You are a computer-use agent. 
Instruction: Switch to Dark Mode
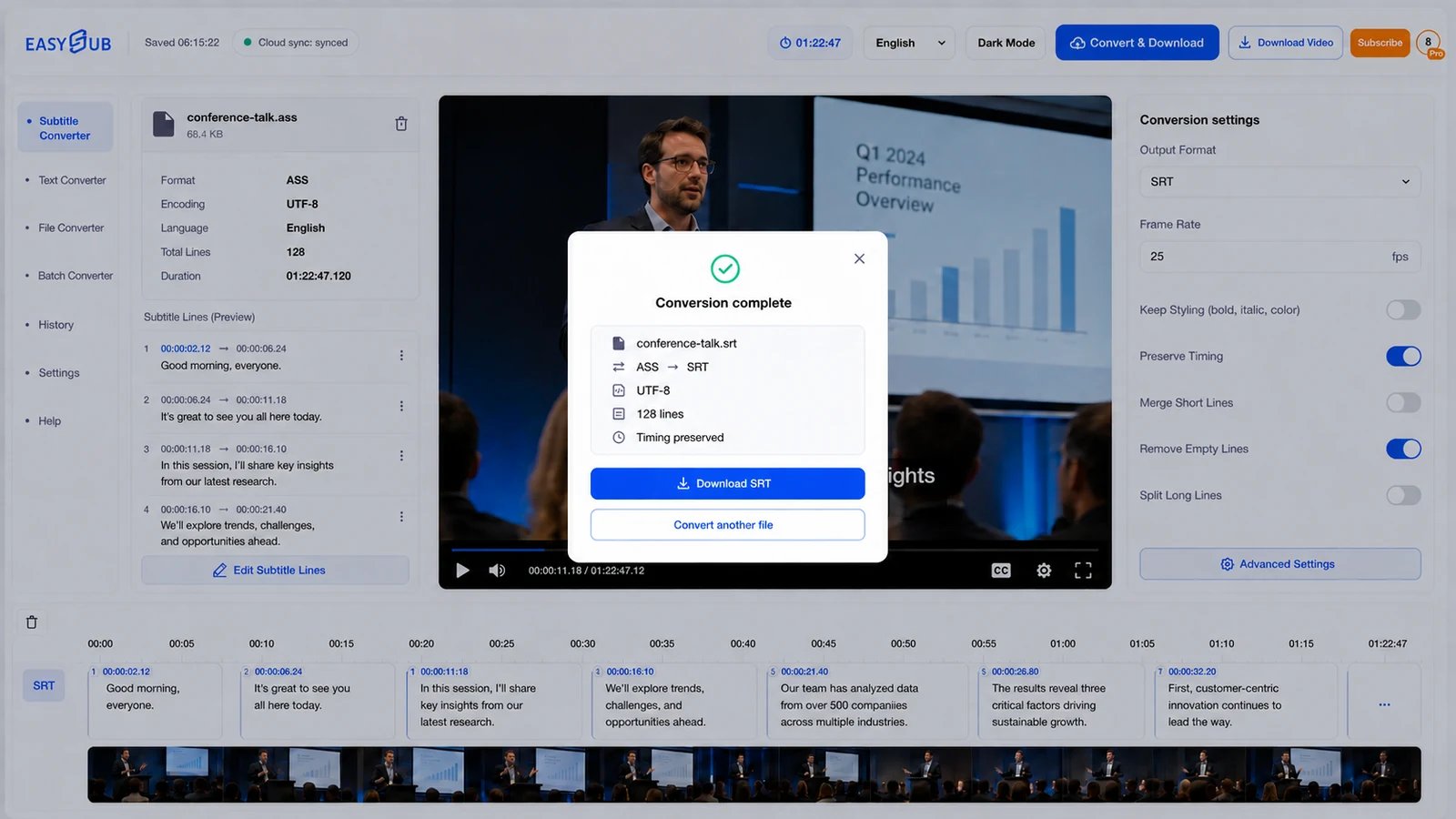[x=1006, y=43]
